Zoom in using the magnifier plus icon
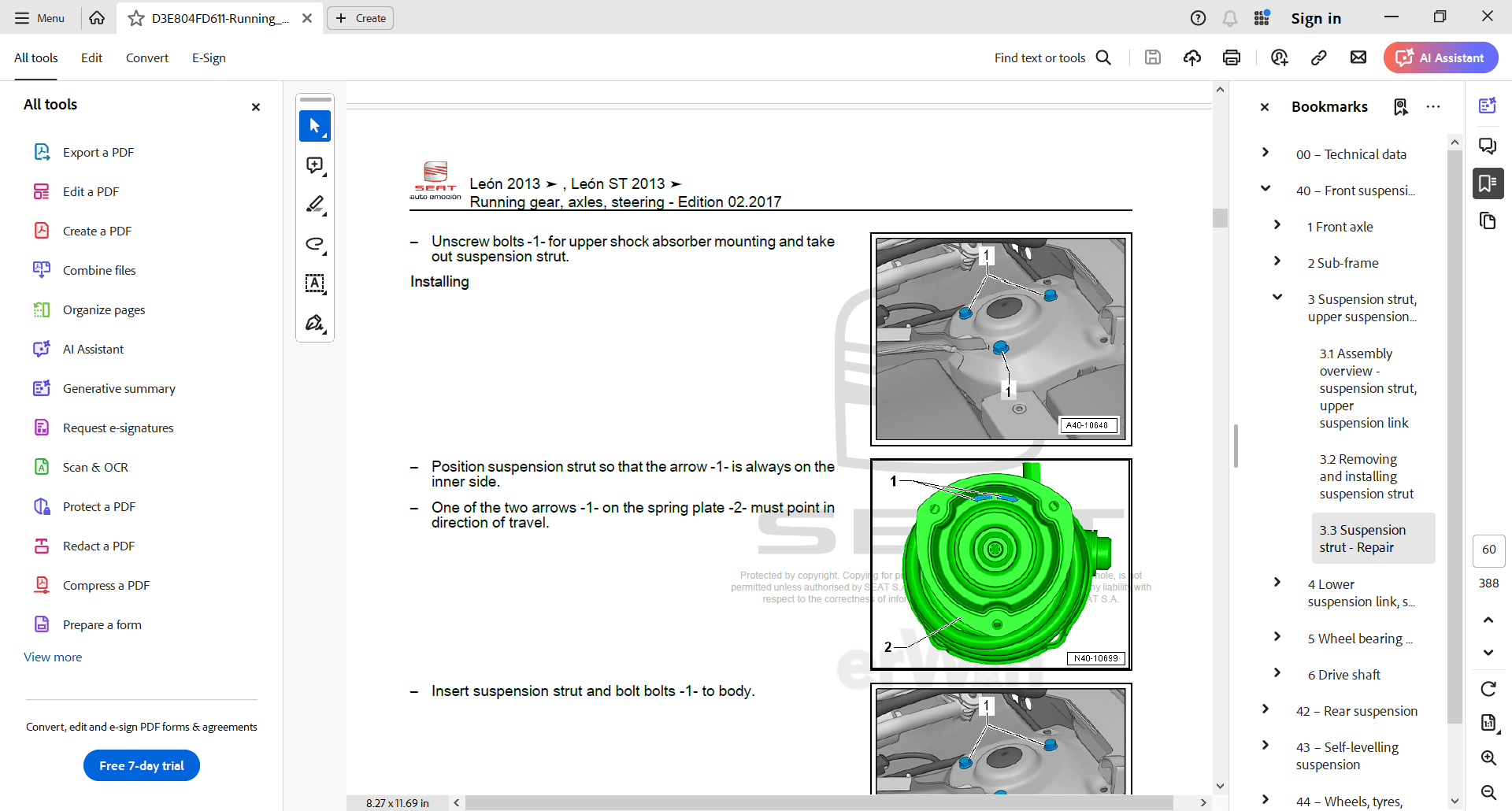 point(1488,757)
